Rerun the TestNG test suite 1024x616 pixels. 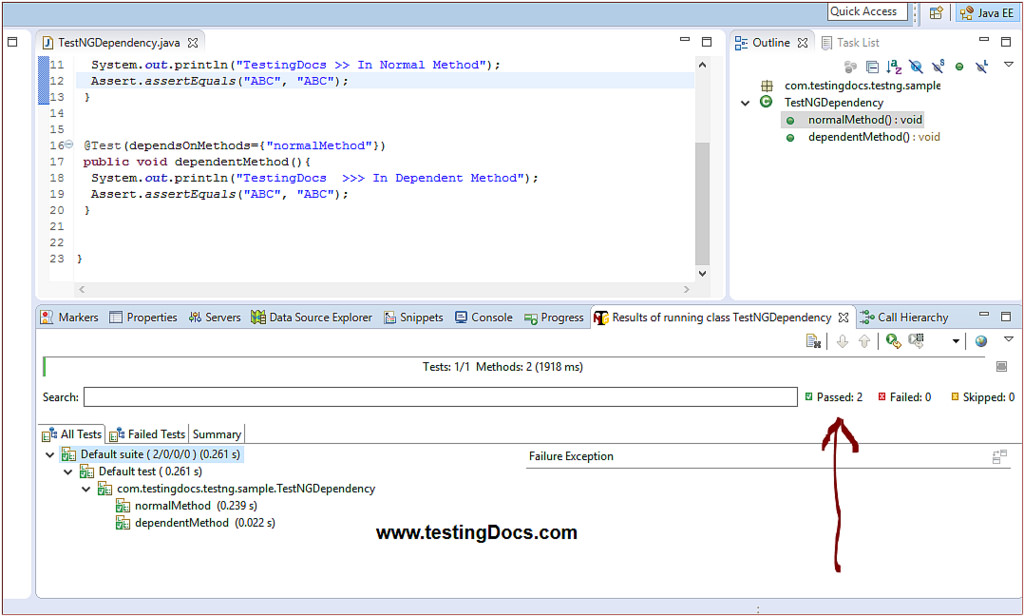tap(893, 341)
